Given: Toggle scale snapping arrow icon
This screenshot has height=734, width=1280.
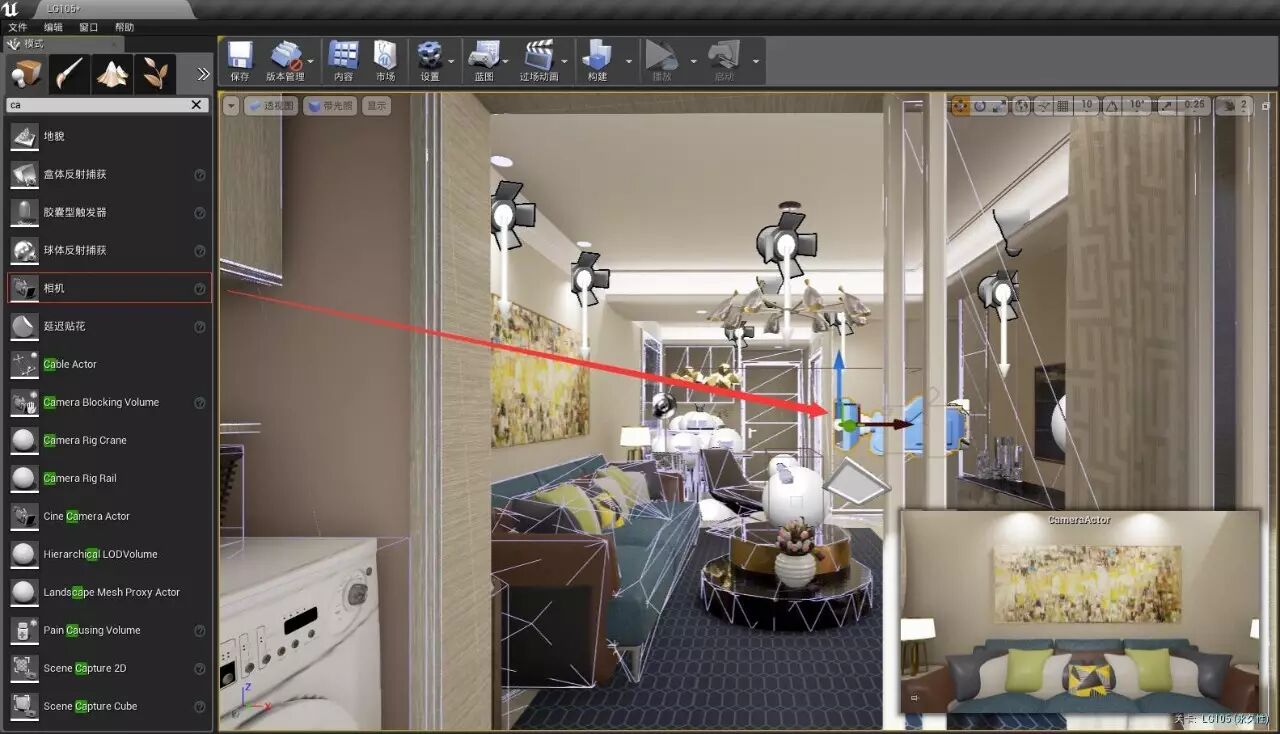Looking at the screenshot, I should tap(1166, 105).
